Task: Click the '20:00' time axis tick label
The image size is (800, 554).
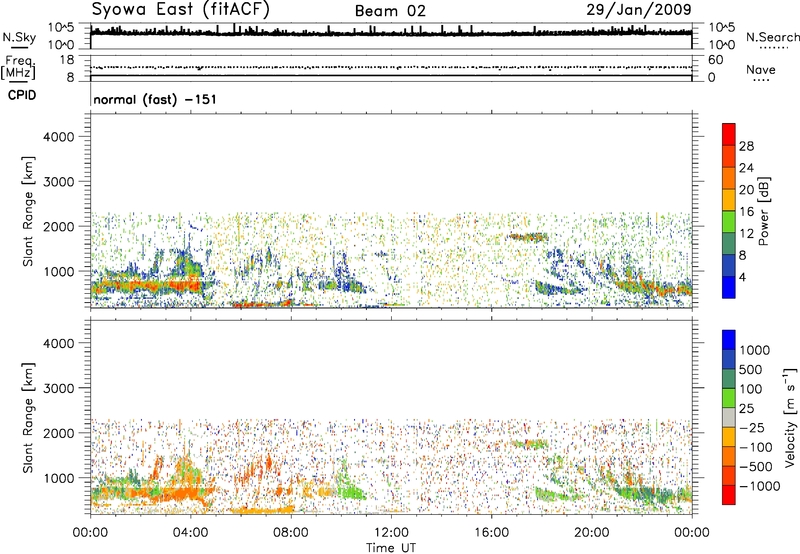Action: [591, 533]
